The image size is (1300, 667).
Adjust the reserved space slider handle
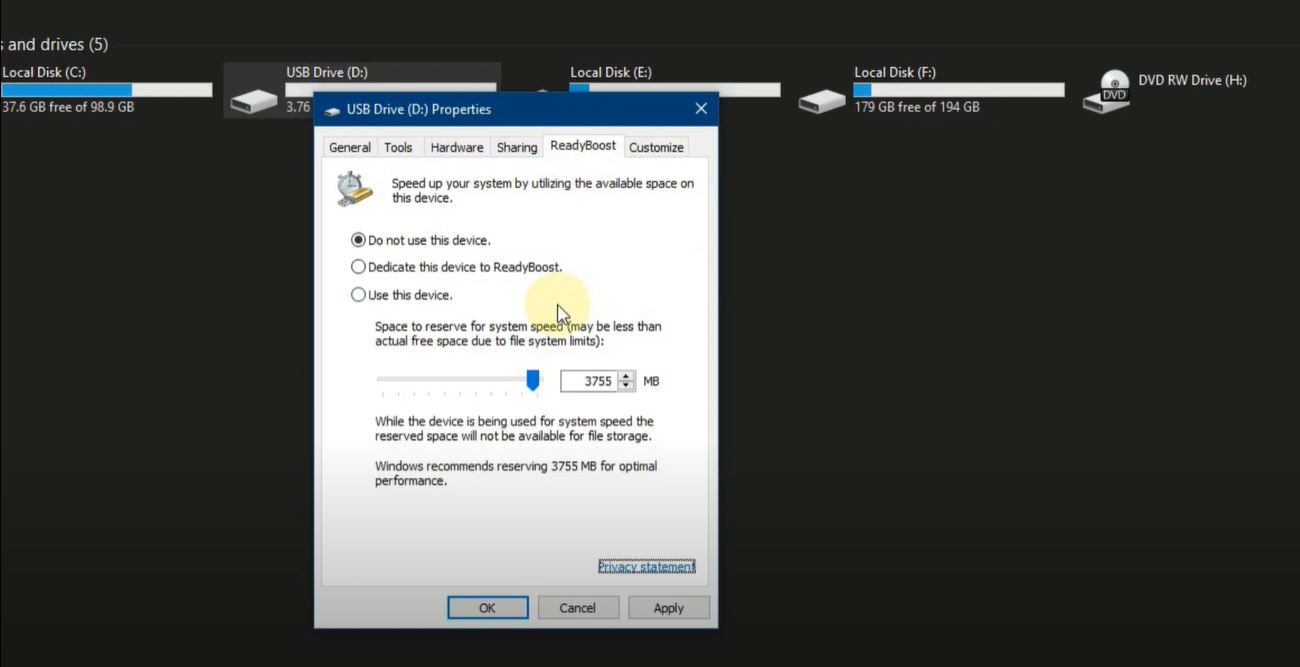(533, 380)
